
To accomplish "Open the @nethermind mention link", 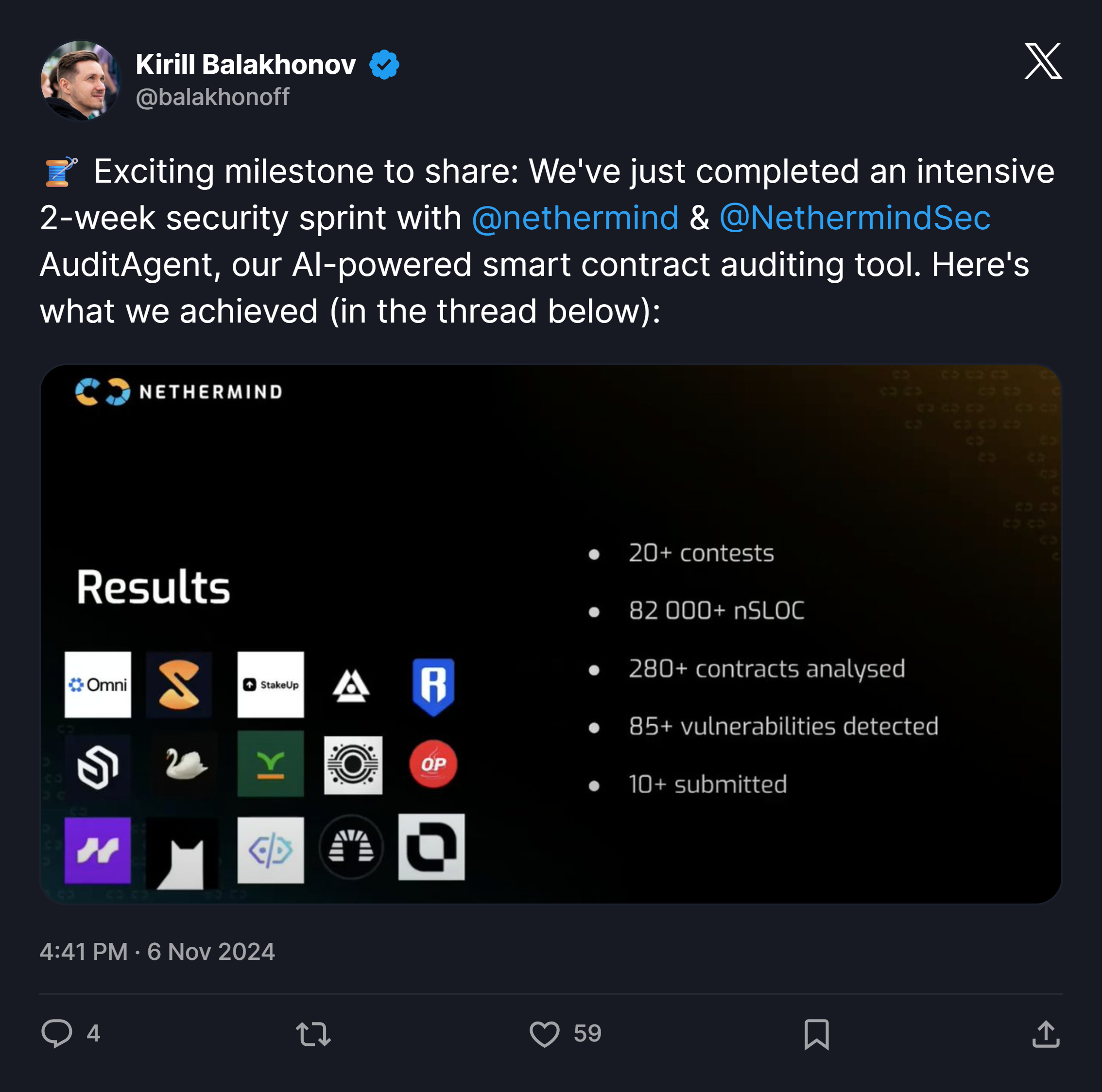I will pos(575,218).
